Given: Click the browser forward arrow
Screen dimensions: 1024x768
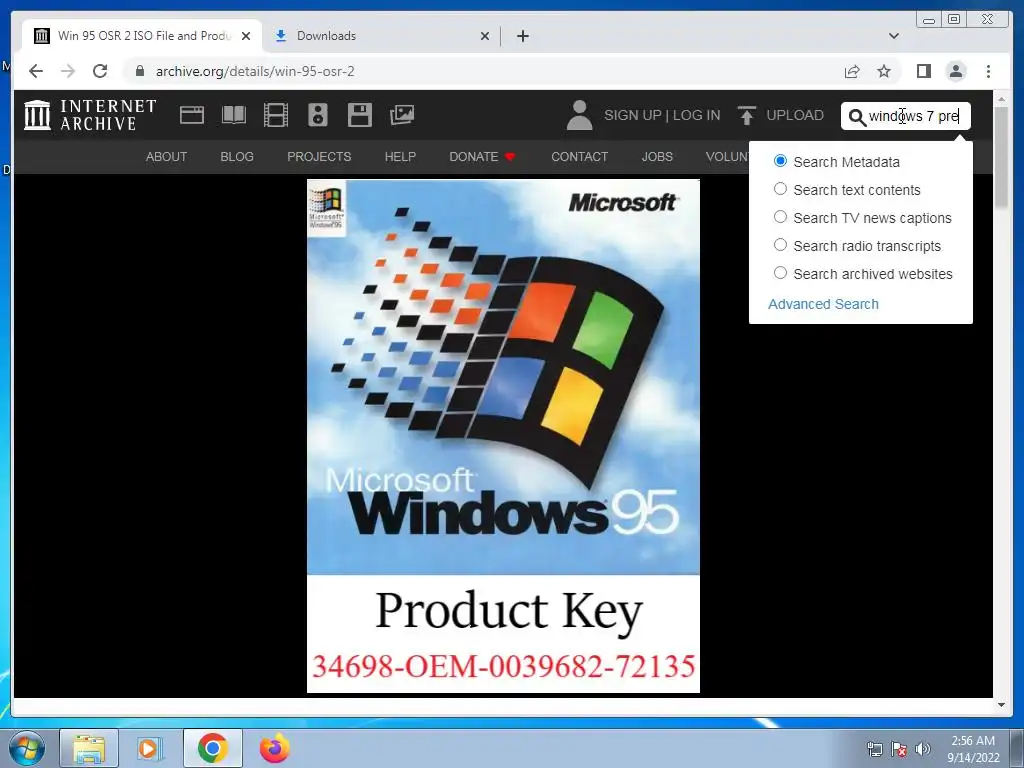Looking at the screenshot, I should pyautogui.click(x=68, y=71).
